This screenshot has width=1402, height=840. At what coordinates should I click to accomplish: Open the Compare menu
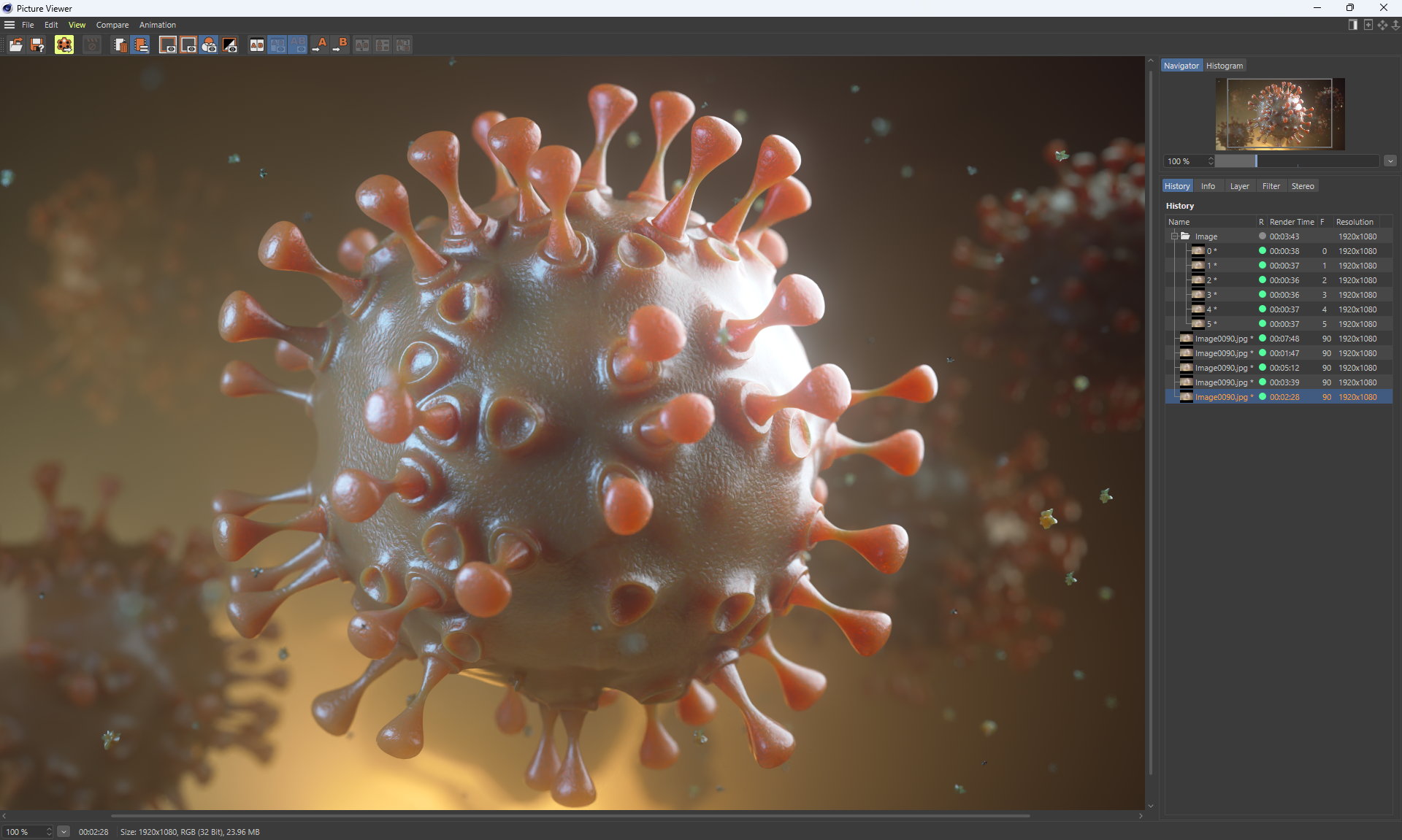point(112,25)
